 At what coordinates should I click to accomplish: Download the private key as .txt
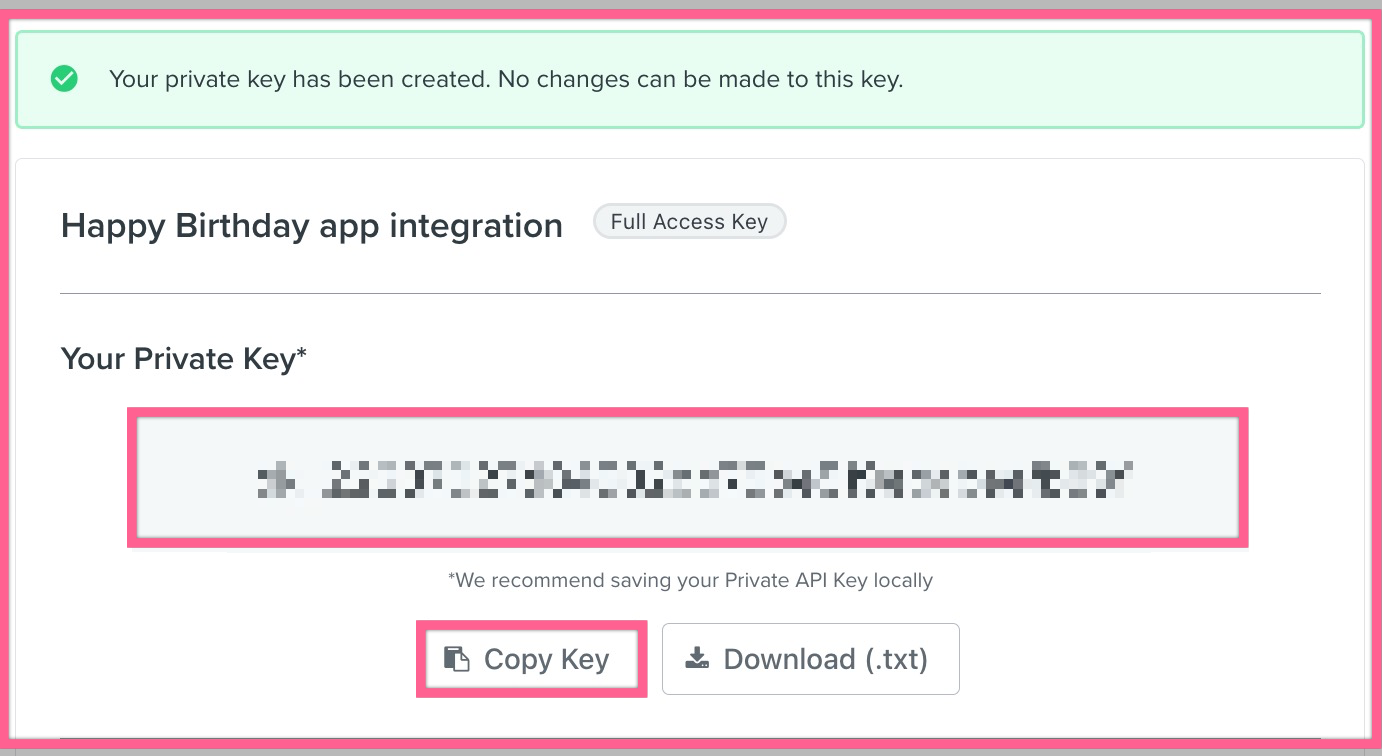click(x=810, y=659)
